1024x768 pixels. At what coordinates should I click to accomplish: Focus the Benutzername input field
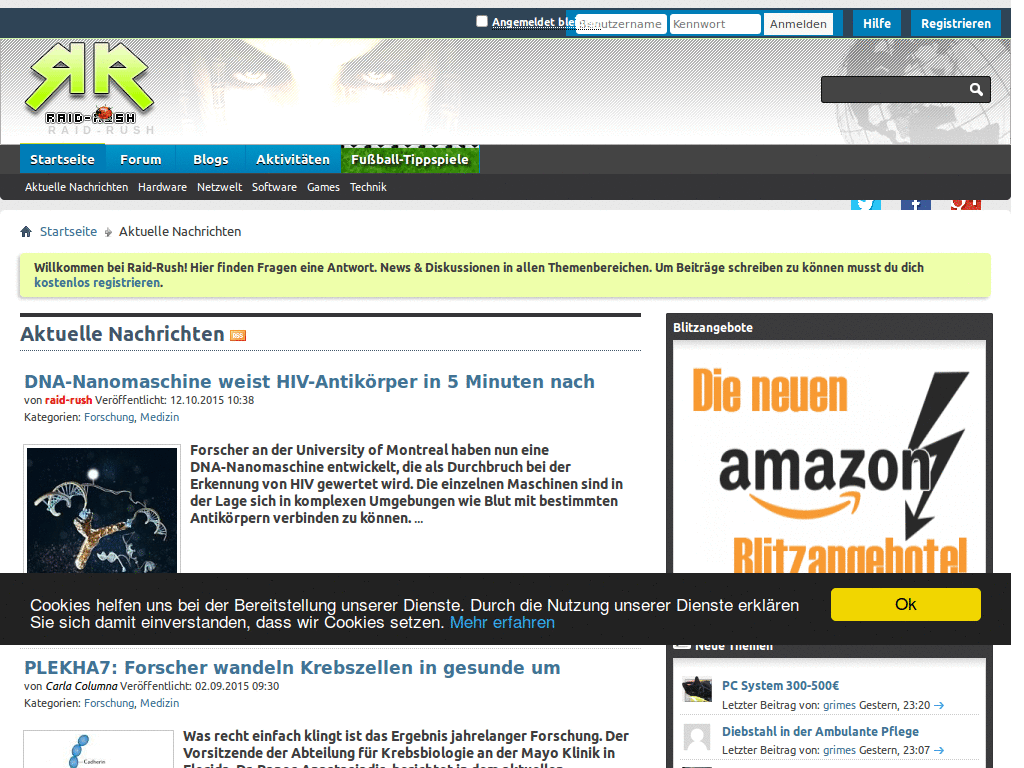621,24
